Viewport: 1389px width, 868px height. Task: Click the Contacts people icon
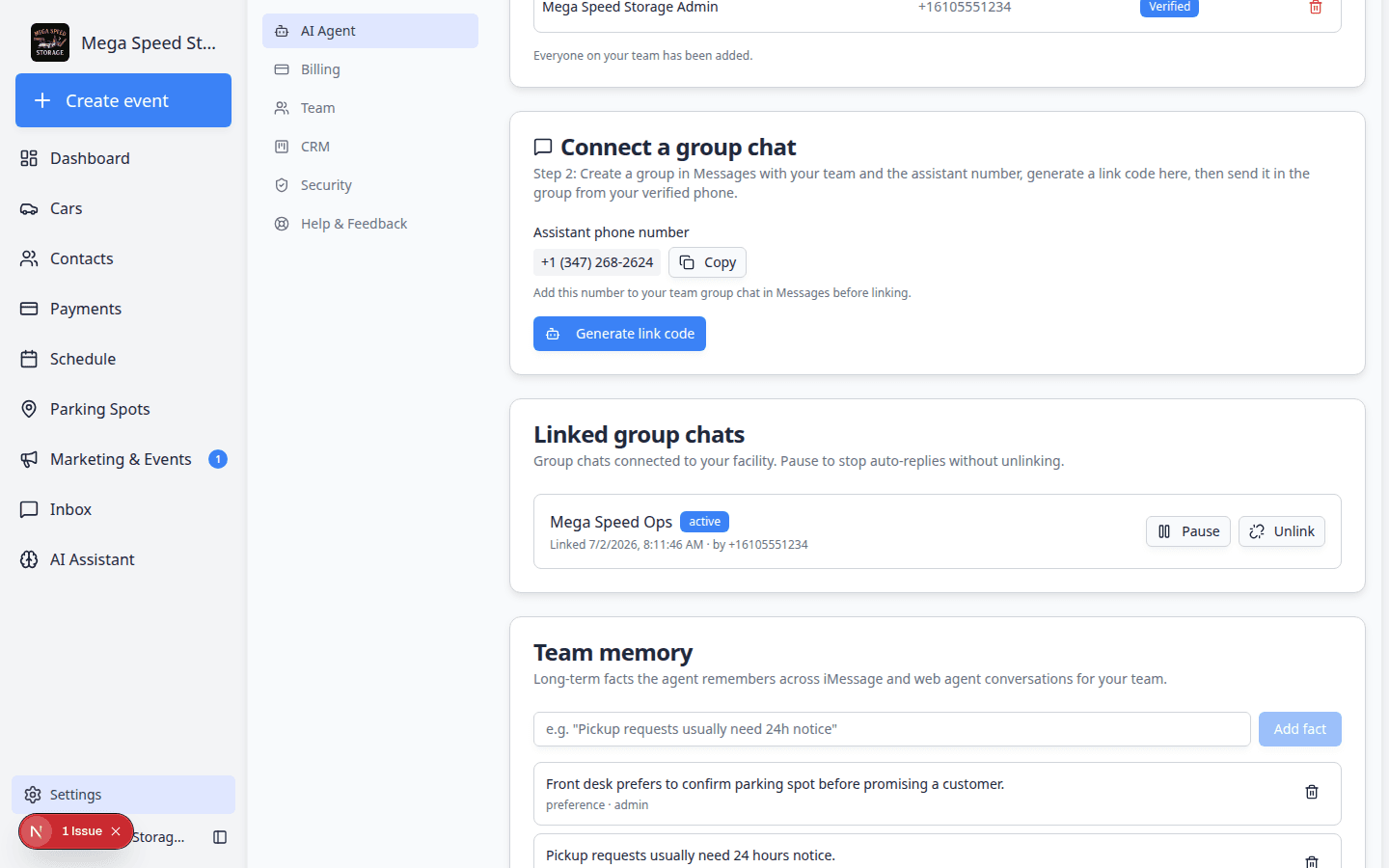coord(29,258)
